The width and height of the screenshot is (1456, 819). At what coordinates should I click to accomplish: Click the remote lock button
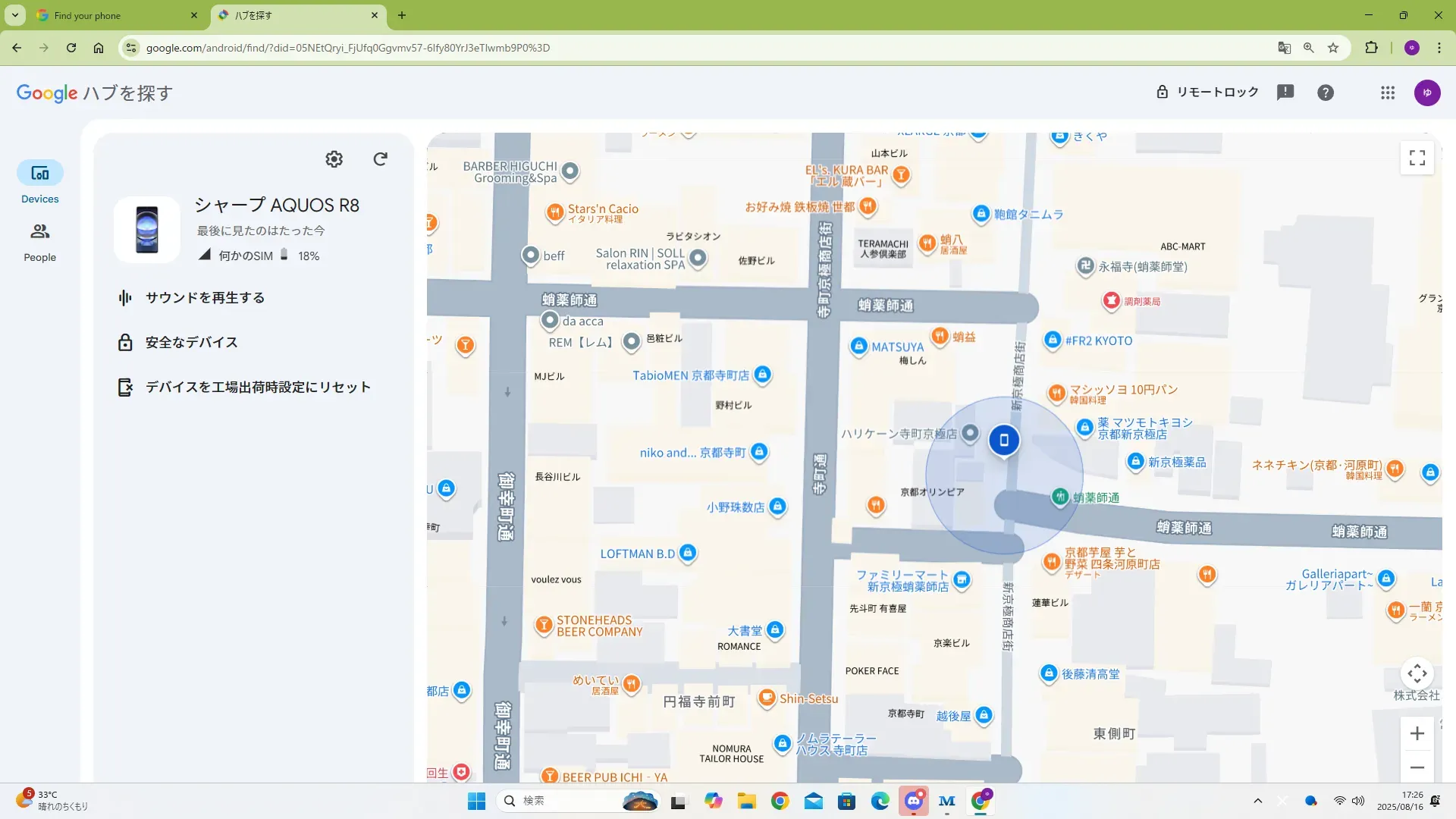pyautogui.click(x=1207, y=93)
